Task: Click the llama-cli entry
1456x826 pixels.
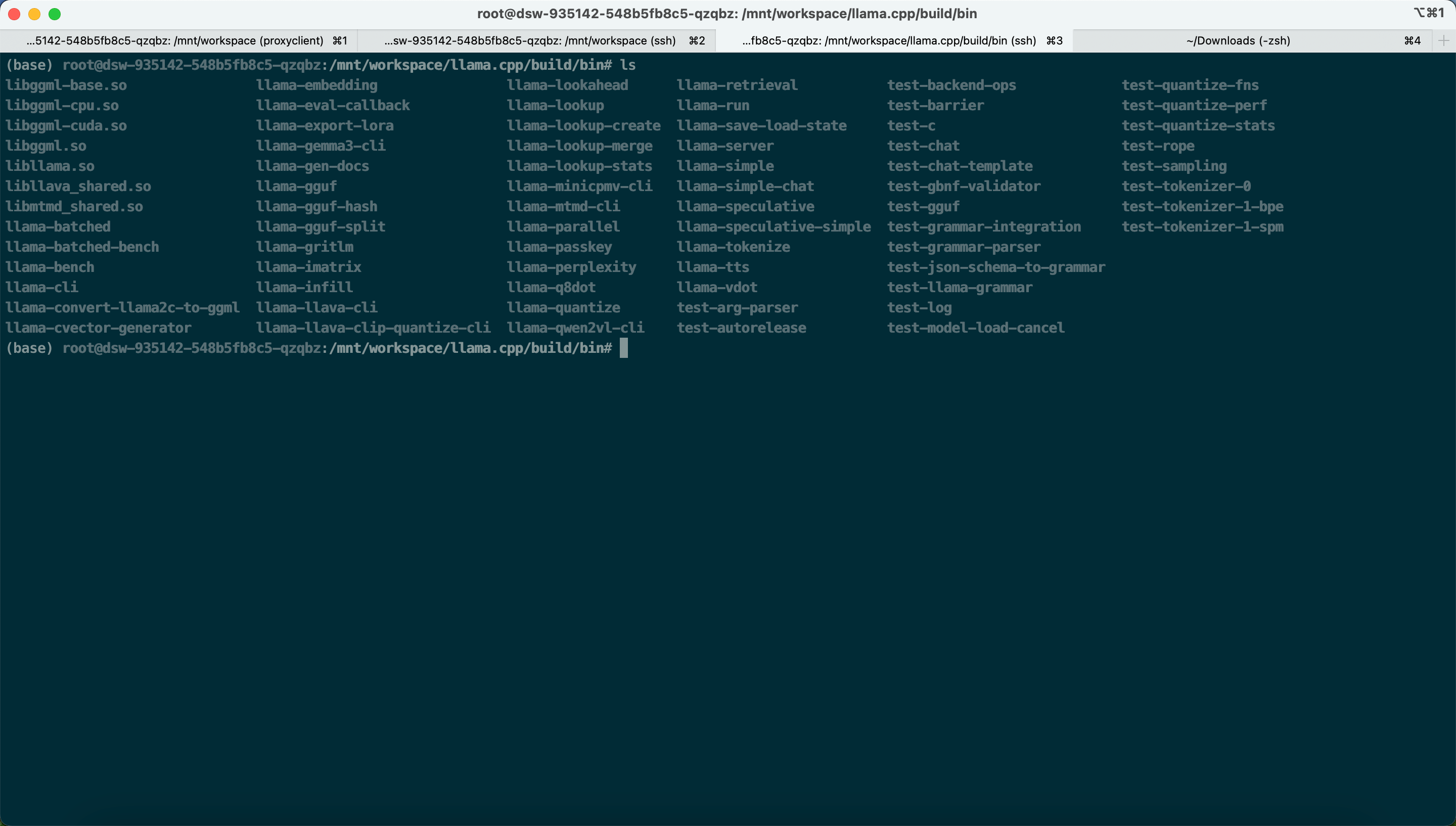Action: click(x=42, y=287)
